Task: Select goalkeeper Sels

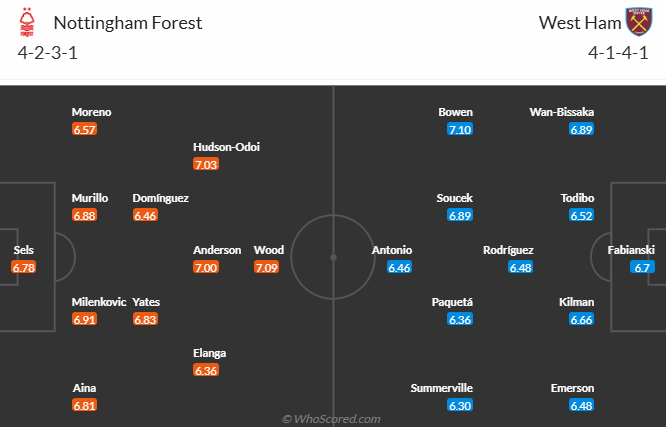Action: [23, 250]
